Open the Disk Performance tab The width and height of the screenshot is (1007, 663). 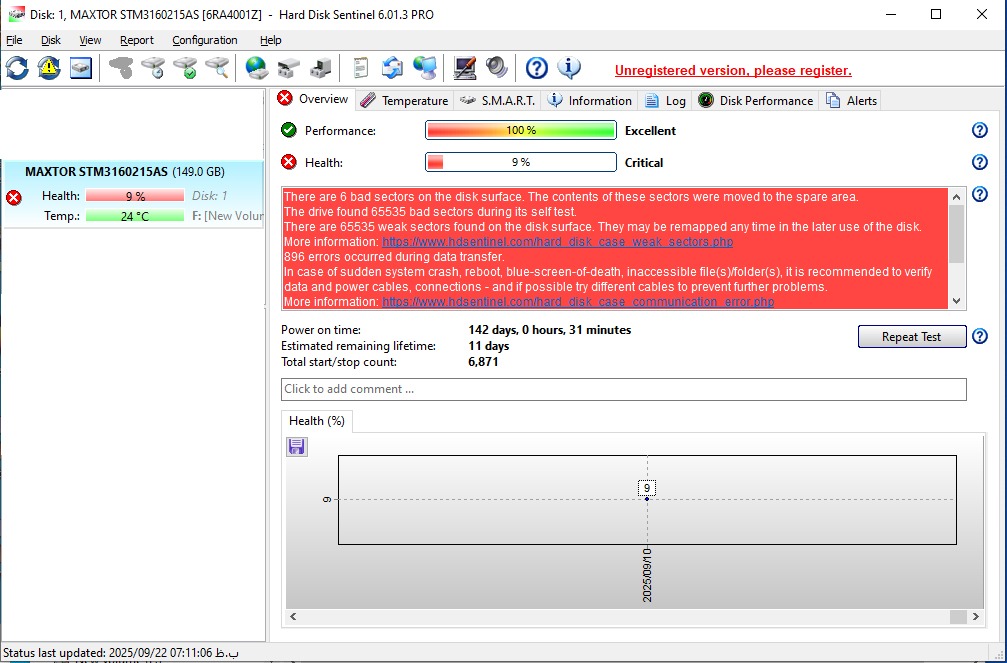click(756, 101)
